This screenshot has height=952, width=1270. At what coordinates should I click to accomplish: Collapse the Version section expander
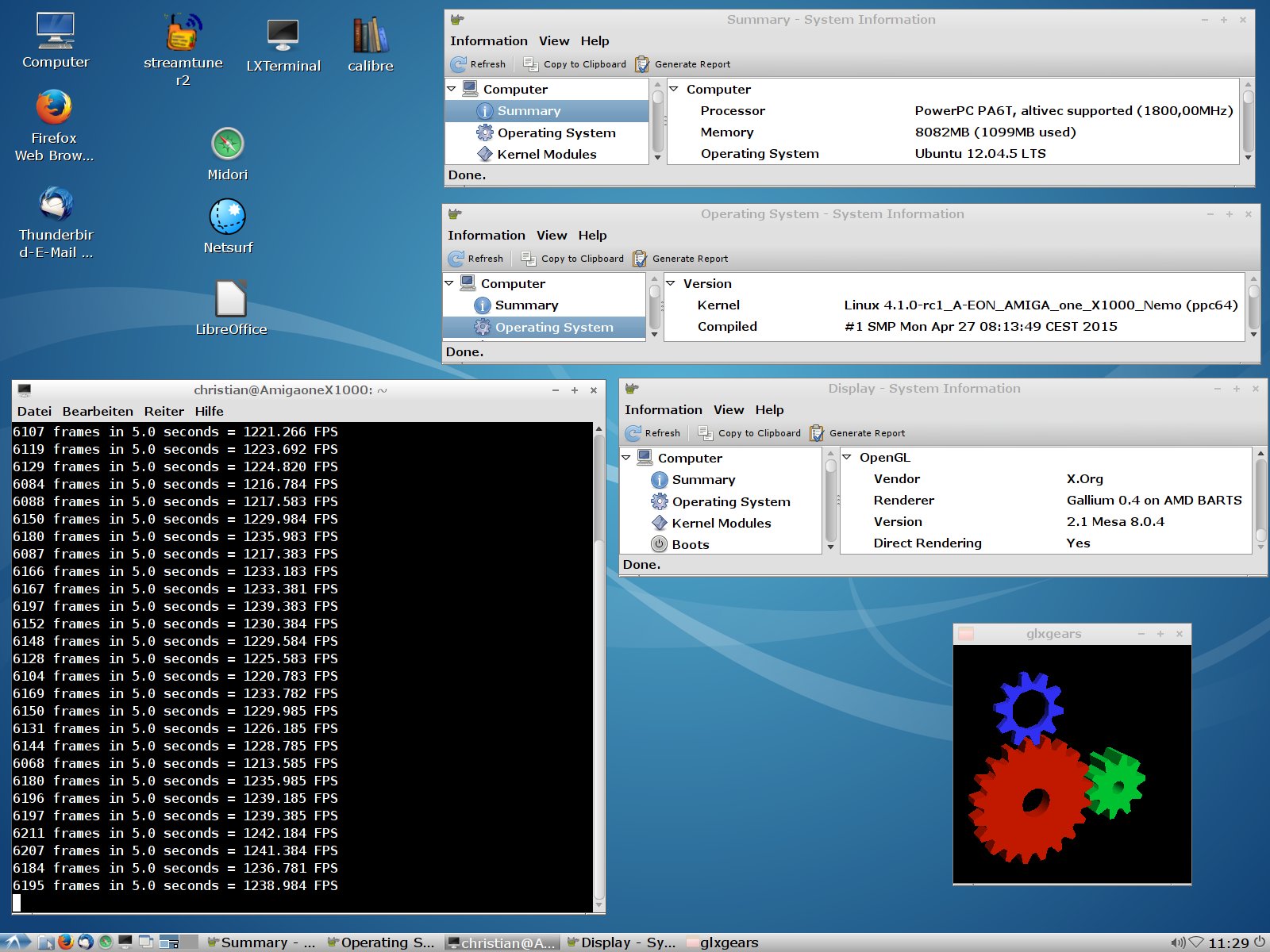(x=670, y=283)
